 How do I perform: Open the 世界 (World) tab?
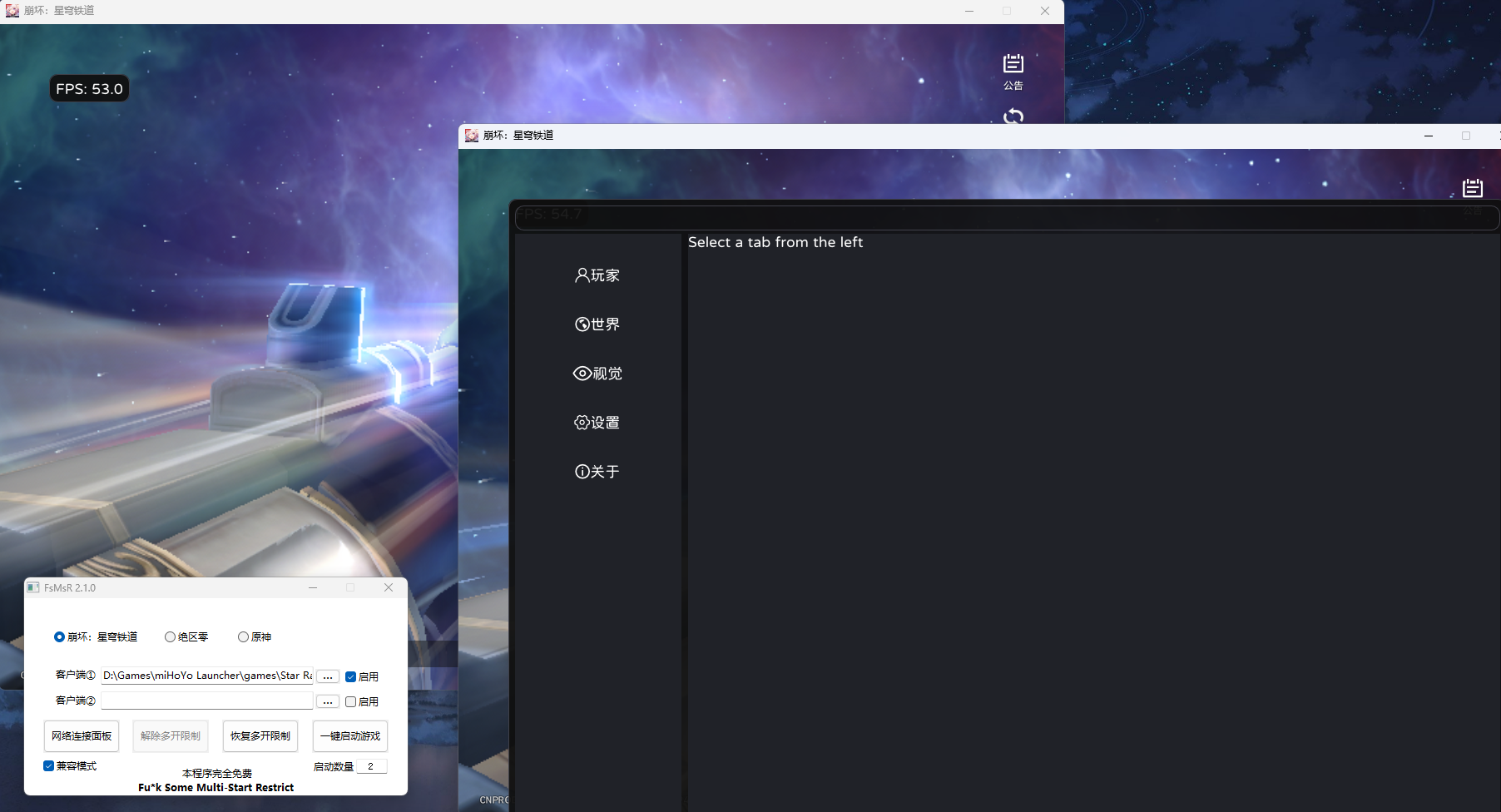click(597, 324)
